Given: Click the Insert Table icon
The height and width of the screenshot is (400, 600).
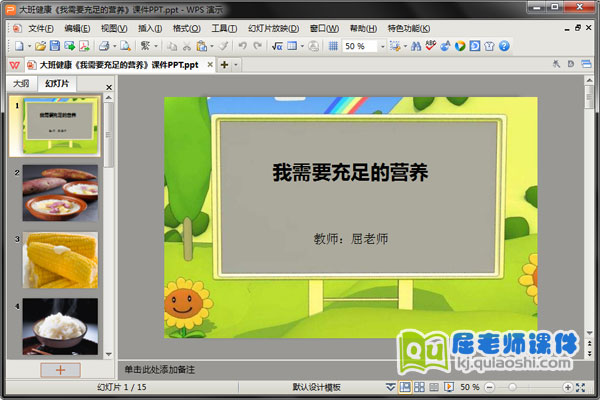Looking at the screenshot, I should (x=292, y=46).
